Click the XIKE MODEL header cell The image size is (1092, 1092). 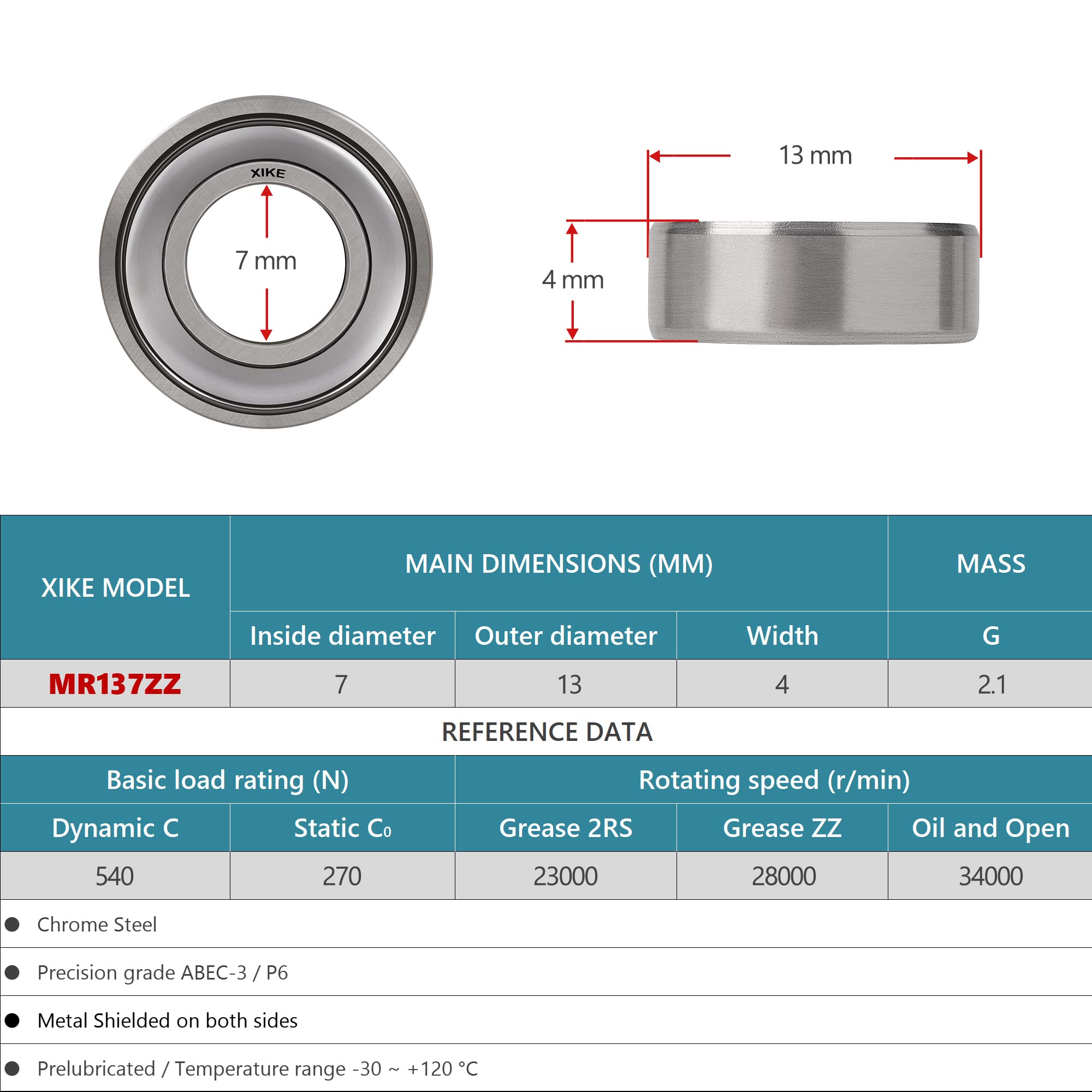pyautogui.click(x=115, y=588)
